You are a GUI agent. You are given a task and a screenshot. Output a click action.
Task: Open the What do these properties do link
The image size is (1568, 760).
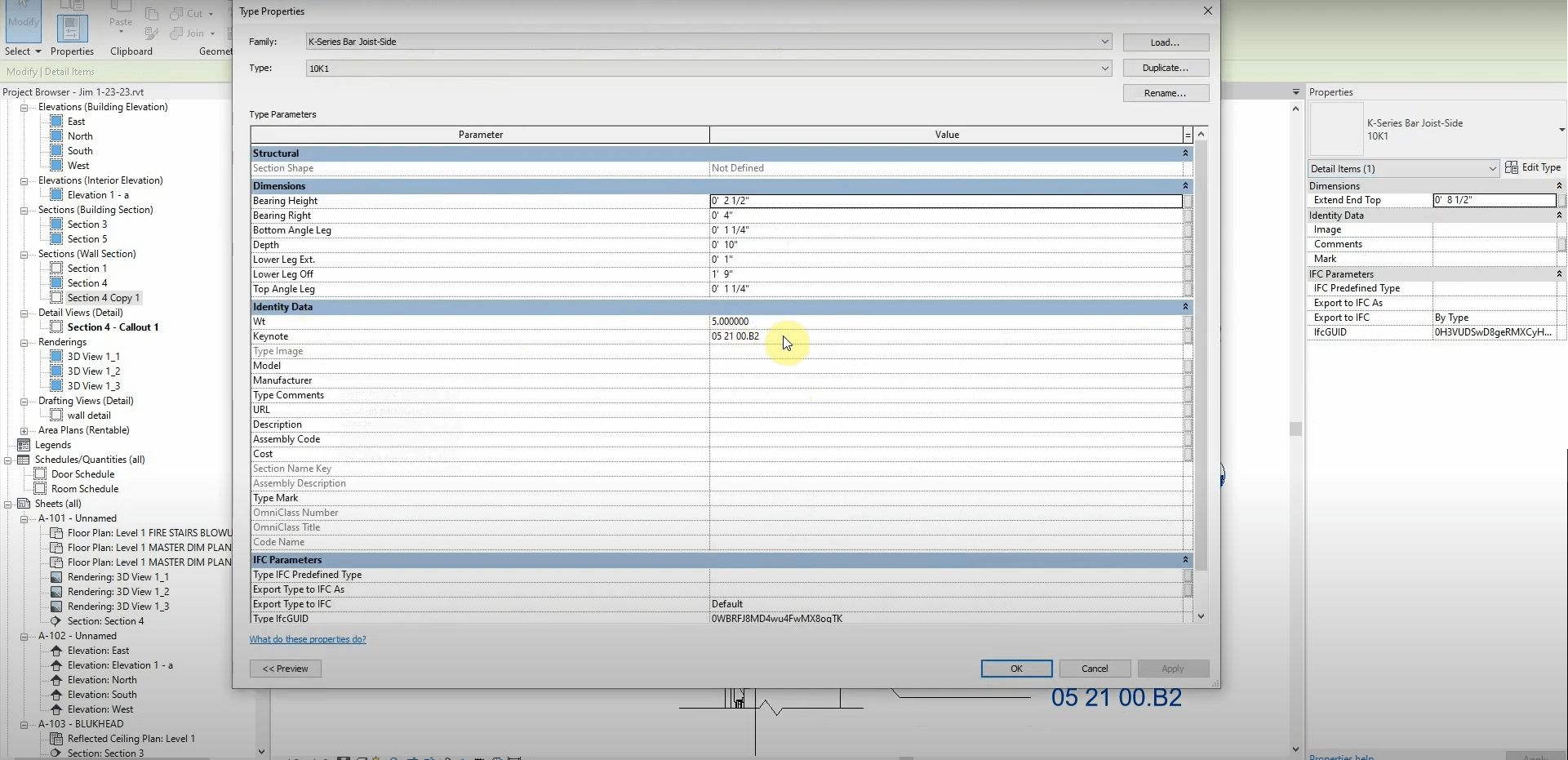[x=308, y=639]
